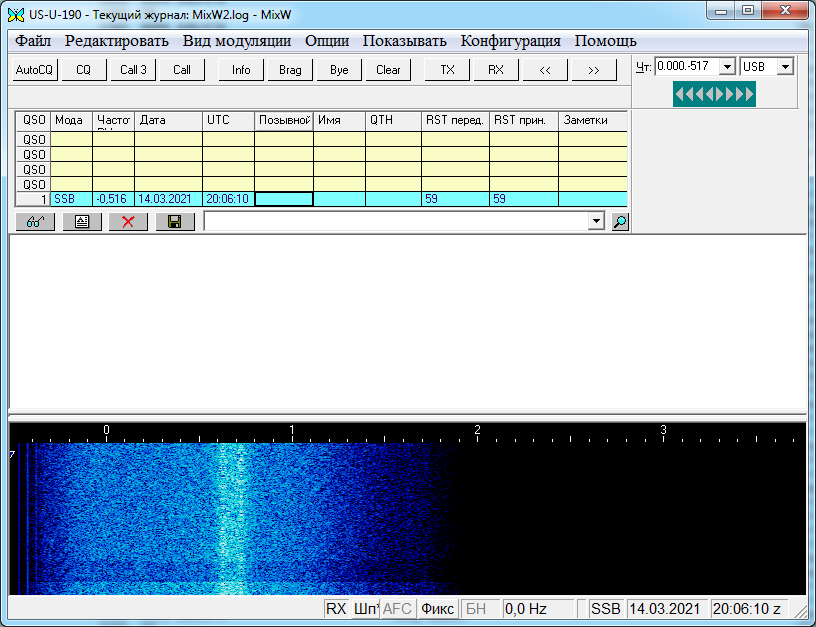Click the red X delete QSO icon
Viewport: 816px width, 627px height.
(128, 222)
